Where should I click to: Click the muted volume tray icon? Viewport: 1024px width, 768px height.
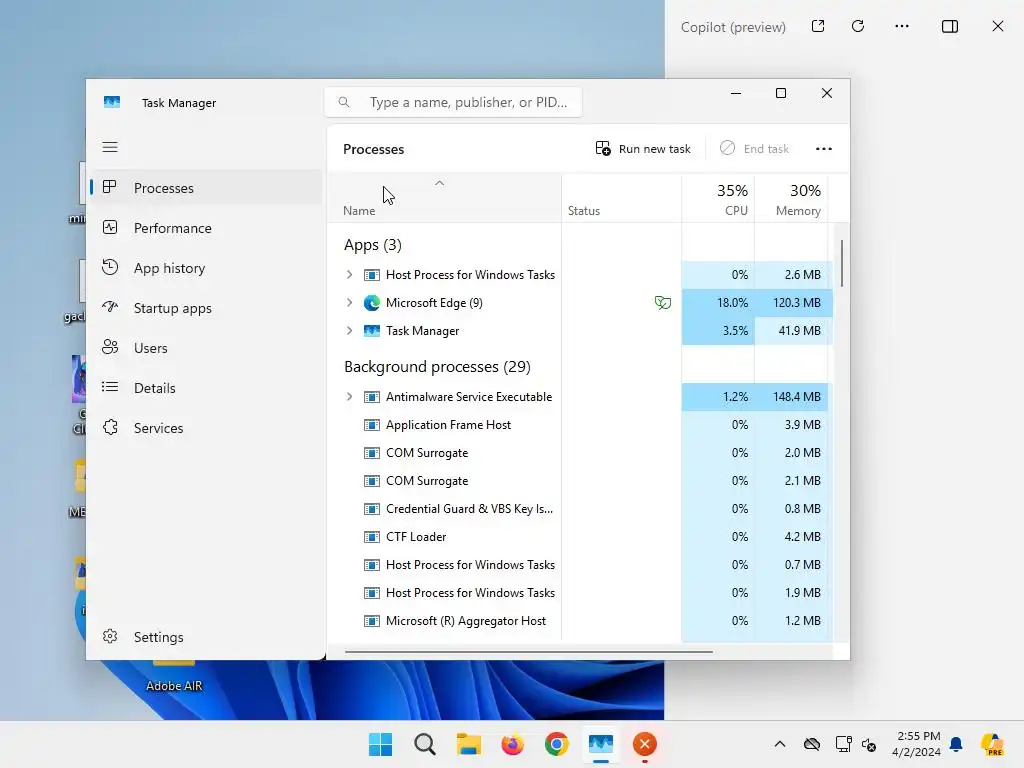point(869,744)
